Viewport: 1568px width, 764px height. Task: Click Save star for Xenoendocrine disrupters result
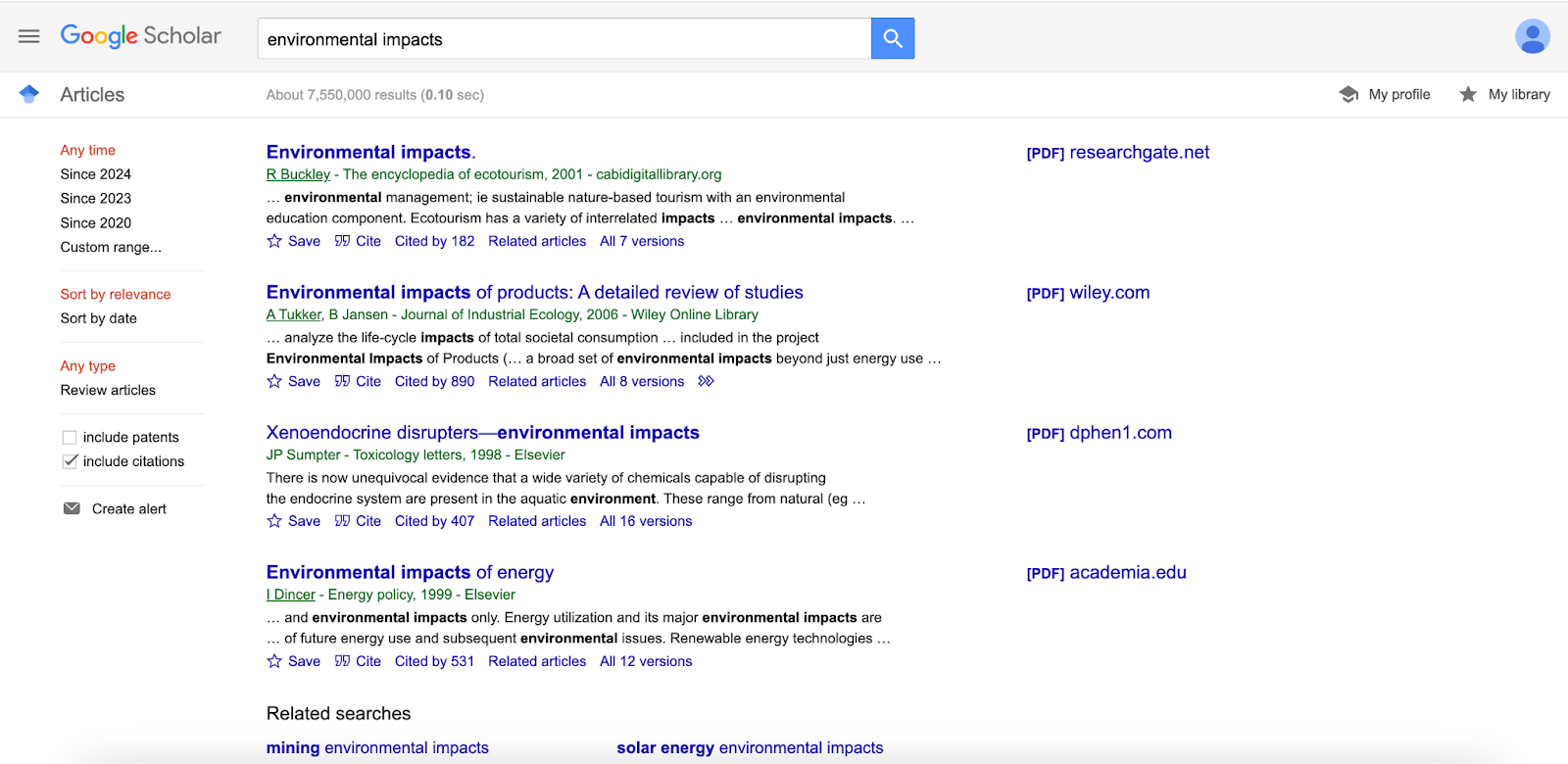coord(274,521)
